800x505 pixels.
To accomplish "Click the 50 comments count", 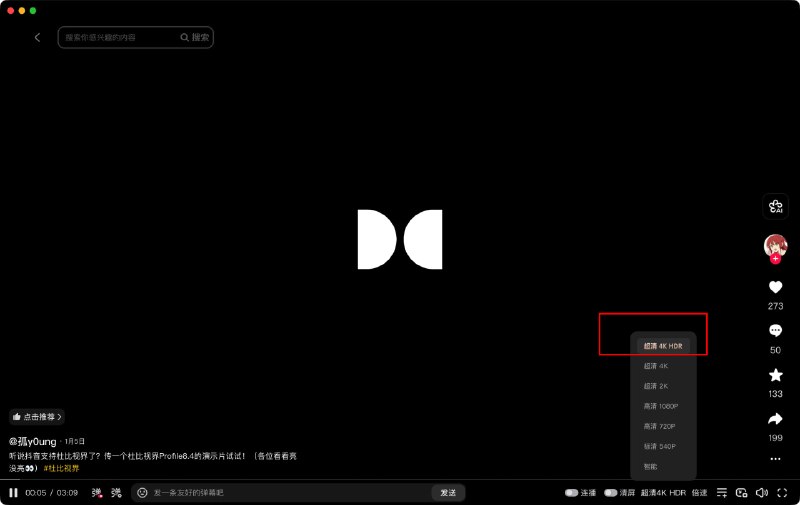I will [776, 350].
